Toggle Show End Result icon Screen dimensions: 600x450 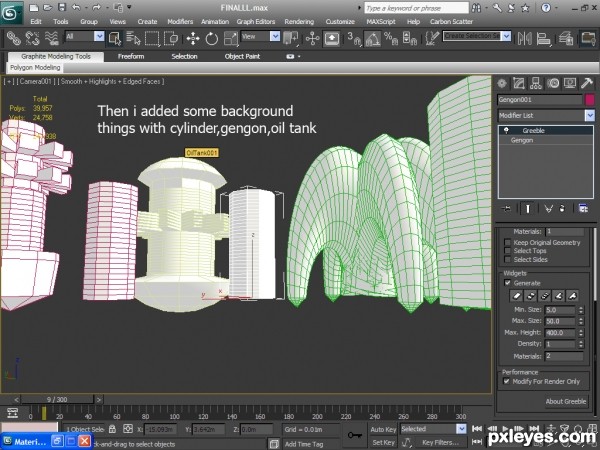pyautogui.click(x=527, y=209)
